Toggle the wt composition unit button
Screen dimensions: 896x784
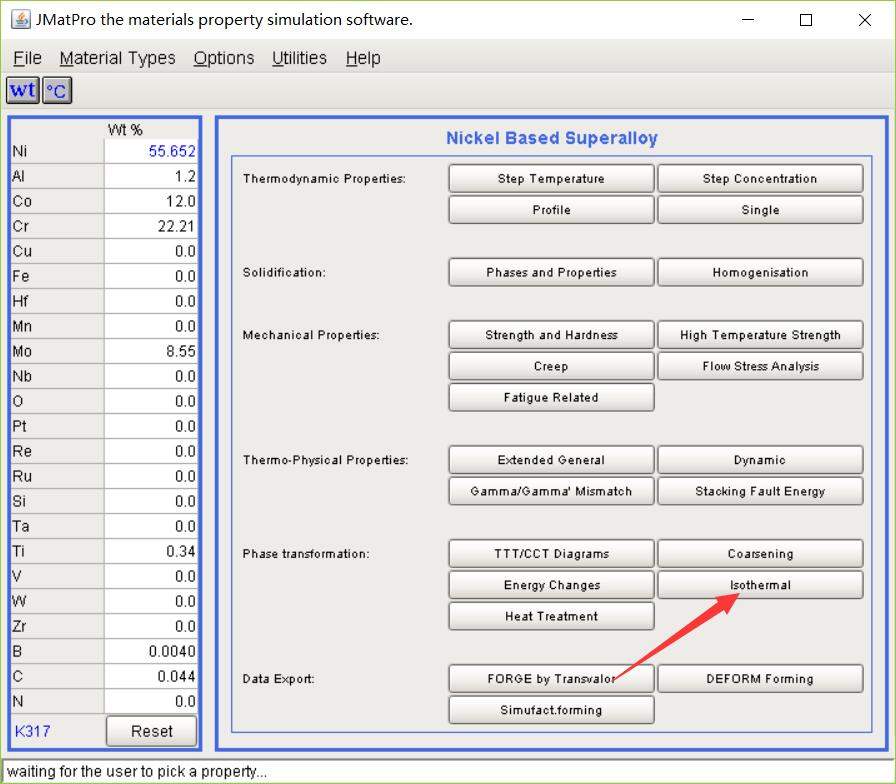[23, 90]
